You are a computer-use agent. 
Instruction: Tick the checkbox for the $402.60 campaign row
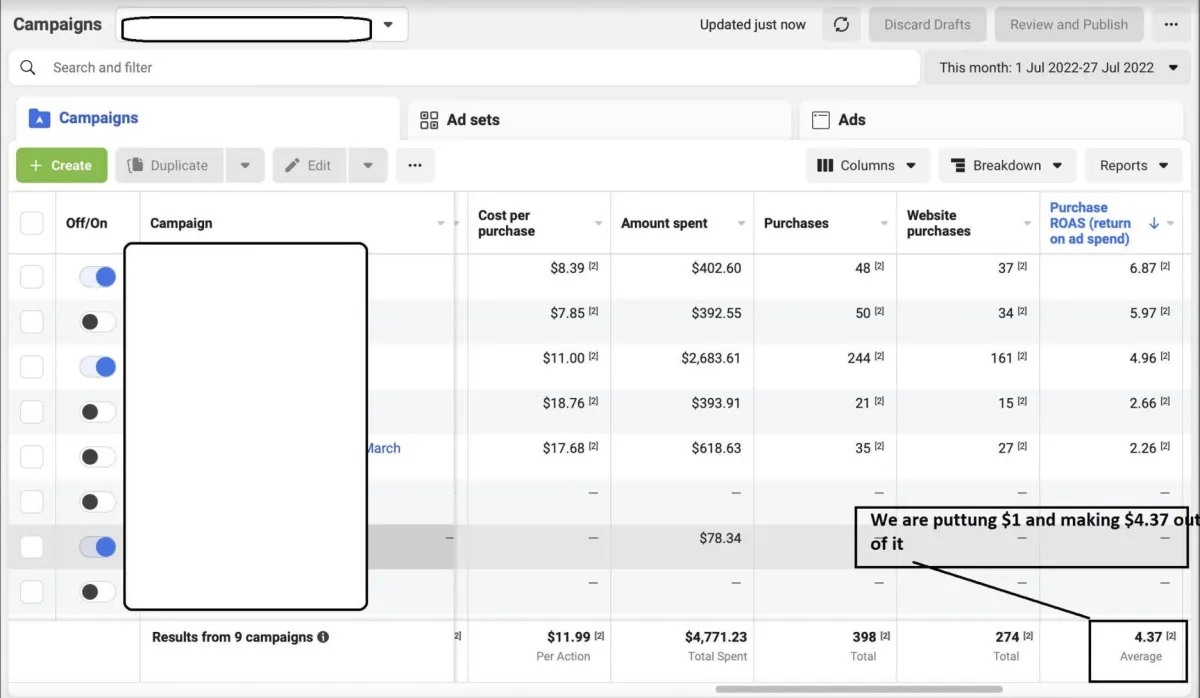pos(32,277)
